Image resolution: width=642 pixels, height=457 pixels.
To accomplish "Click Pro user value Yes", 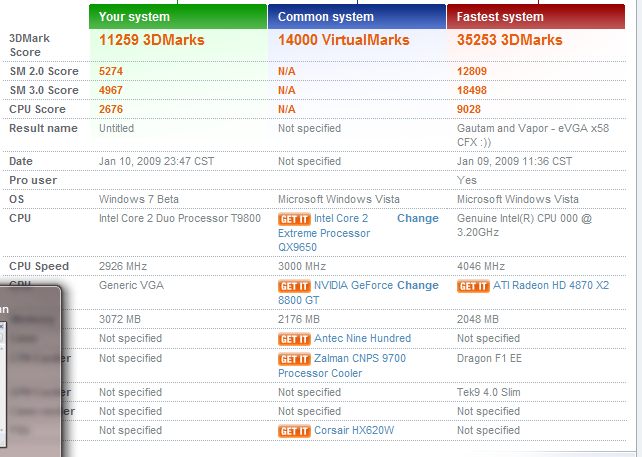I will pyautogui.click(x=467, y=180).
